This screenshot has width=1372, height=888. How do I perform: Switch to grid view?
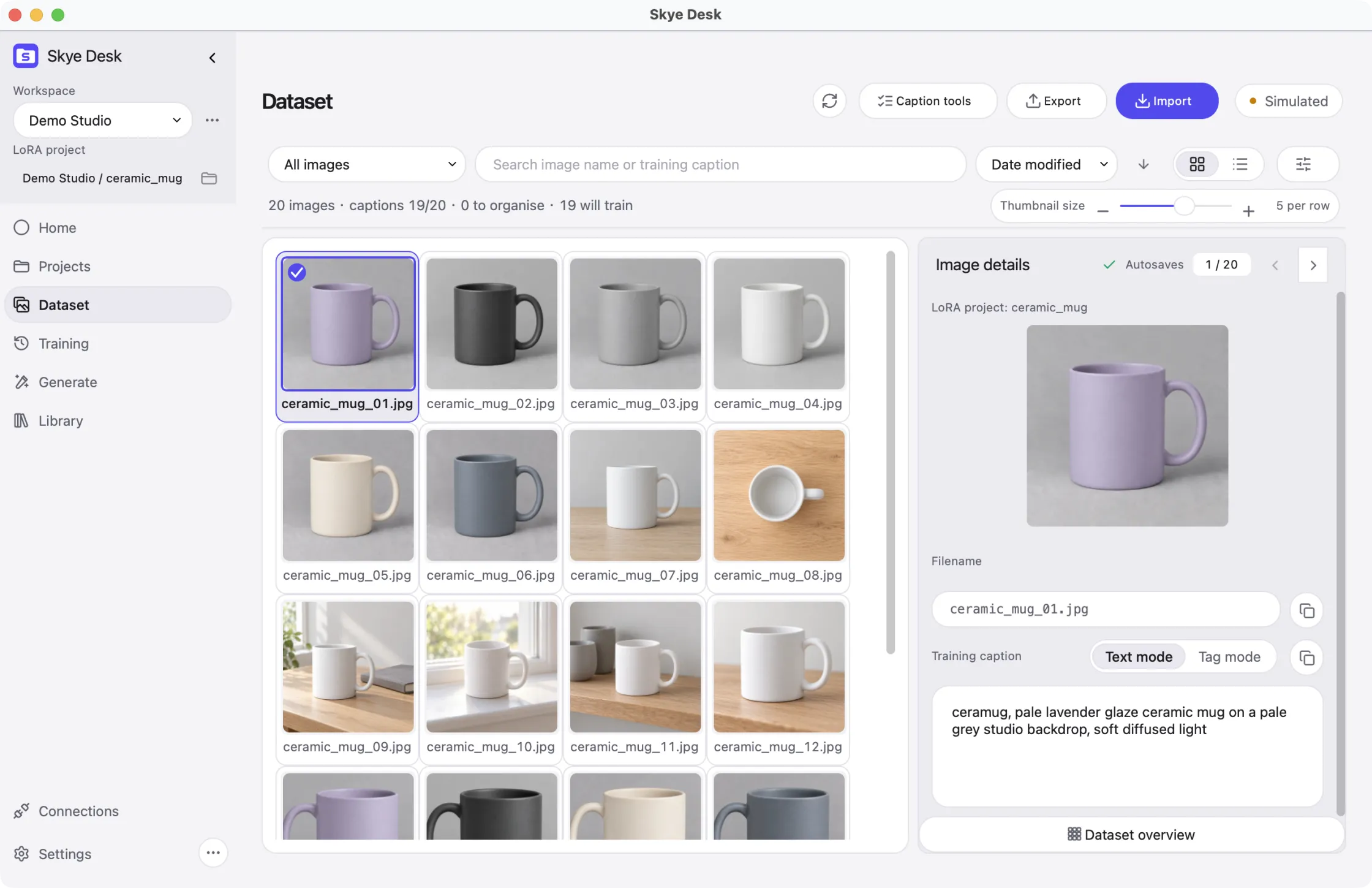tap(1197, 164)
